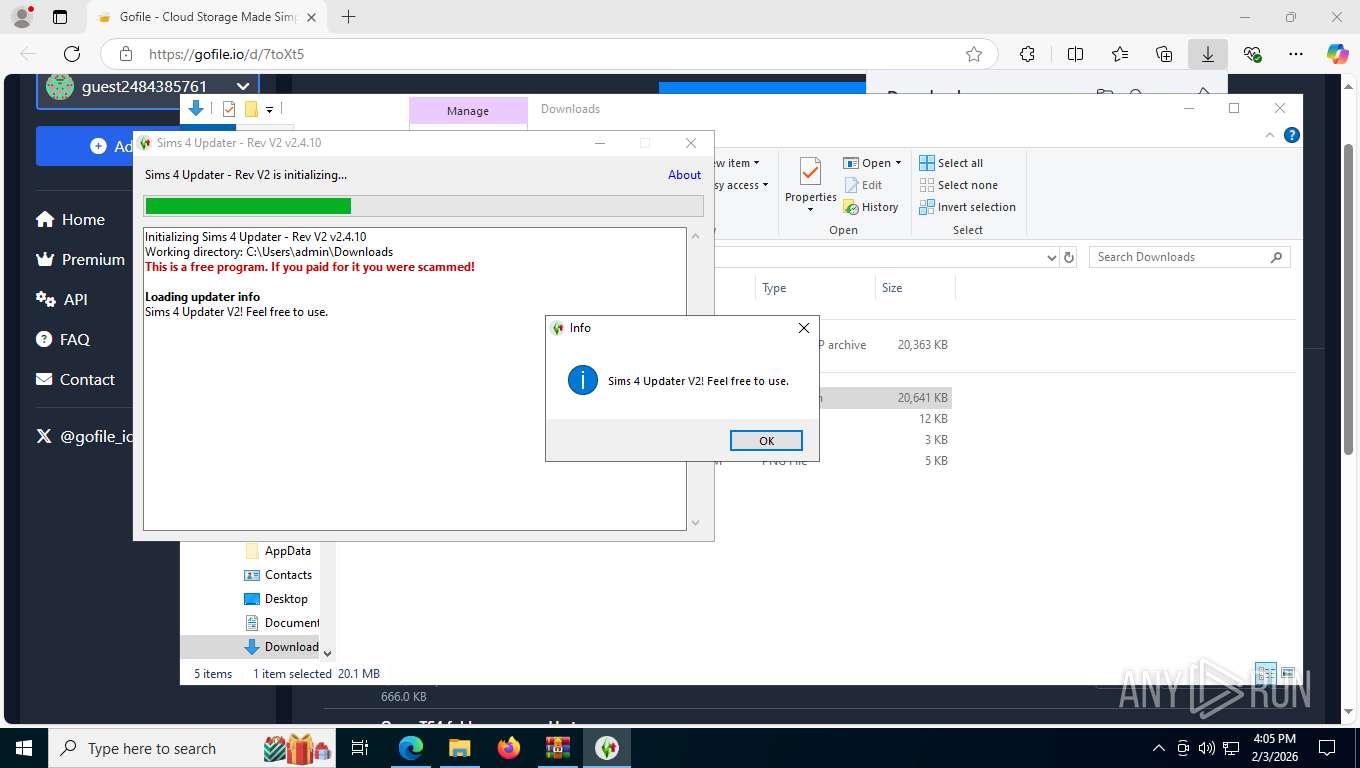Switch File Explorer to large icons view
1360x768 pixels.
click(x=1288, y=673)
